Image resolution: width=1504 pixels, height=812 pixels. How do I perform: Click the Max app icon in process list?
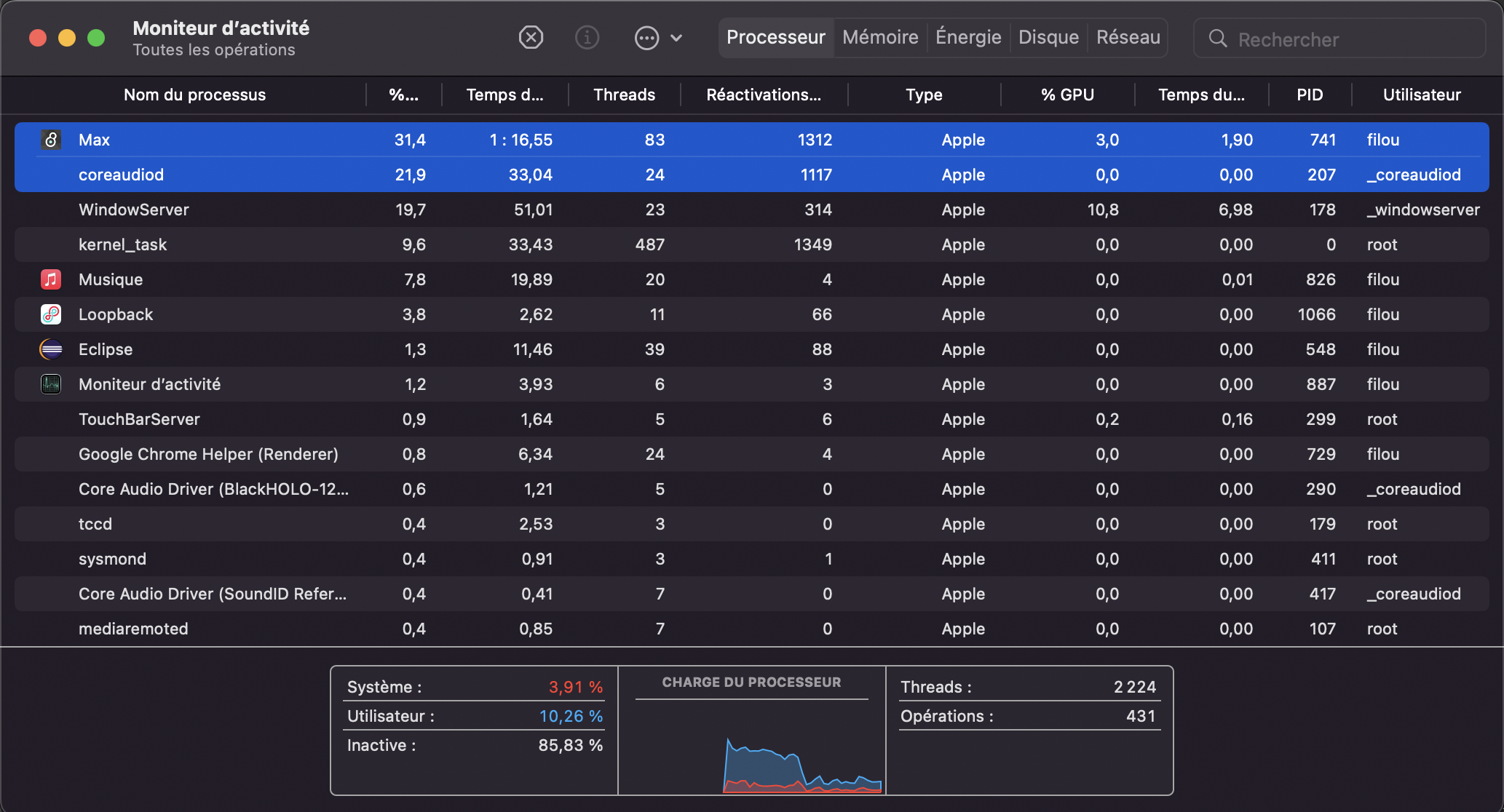tap(51, 139)
